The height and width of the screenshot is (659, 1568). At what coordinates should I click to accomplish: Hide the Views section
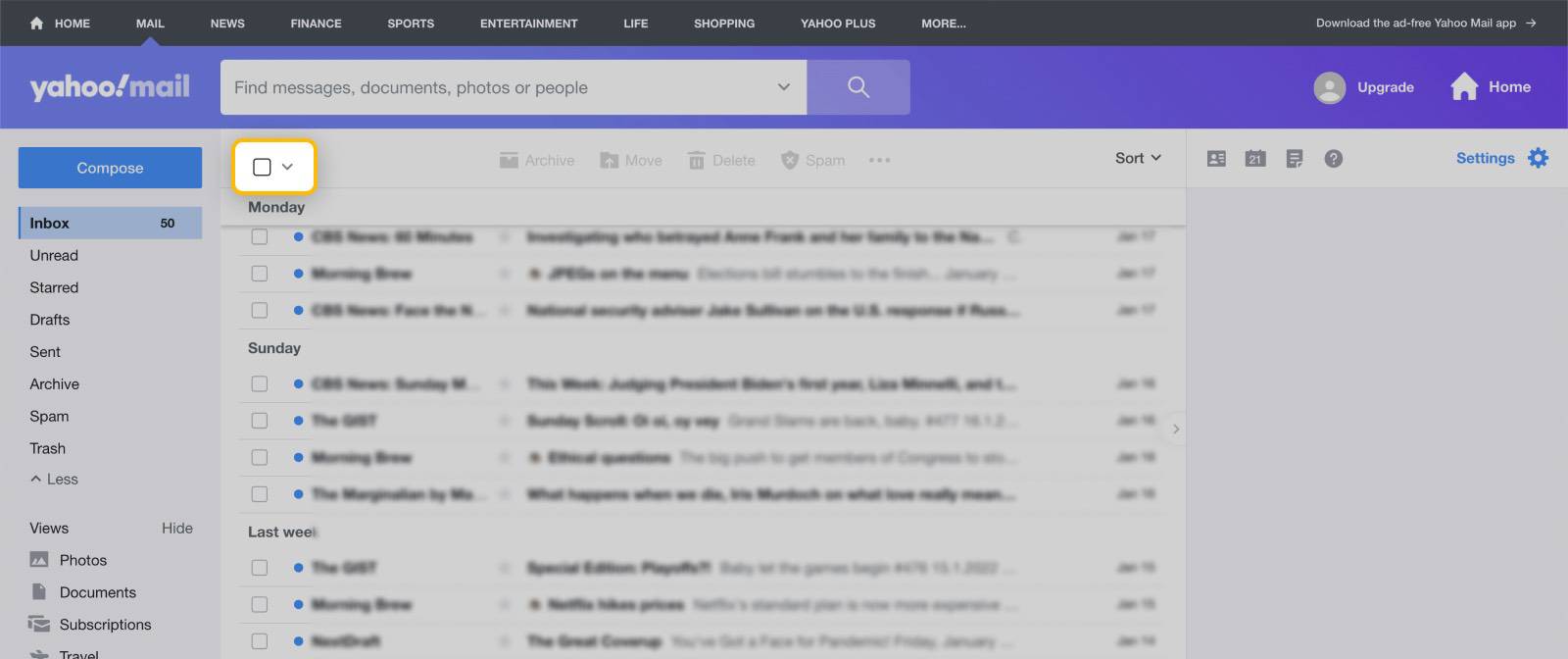pyautogui.click(x=177, y=528)
